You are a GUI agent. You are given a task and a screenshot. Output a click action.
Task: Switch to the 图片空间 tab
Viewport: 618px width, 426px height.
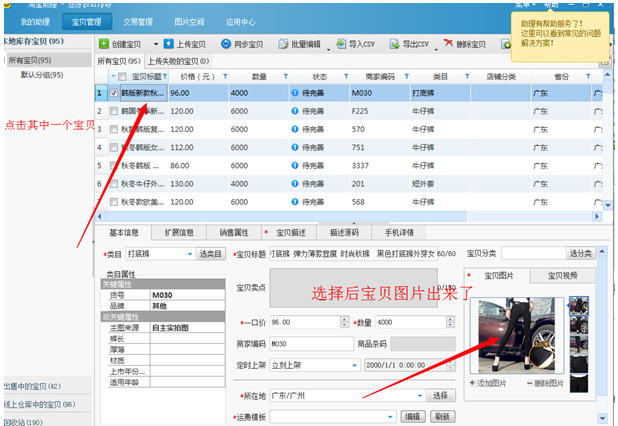[x=189, y=22]
